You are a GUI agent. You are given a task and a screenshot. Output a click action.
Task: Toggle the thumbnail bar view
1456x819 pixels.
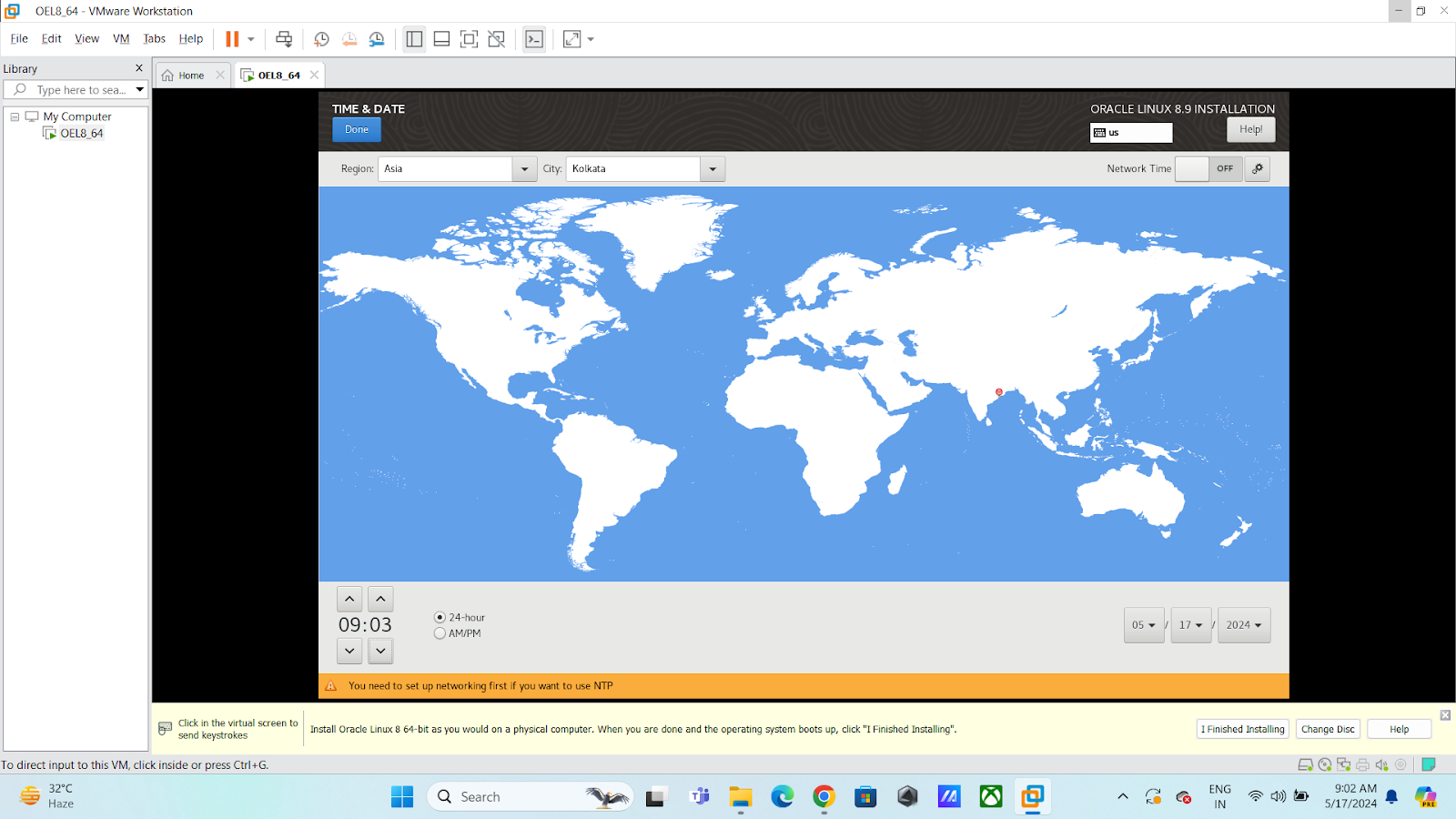pos(441,39)
